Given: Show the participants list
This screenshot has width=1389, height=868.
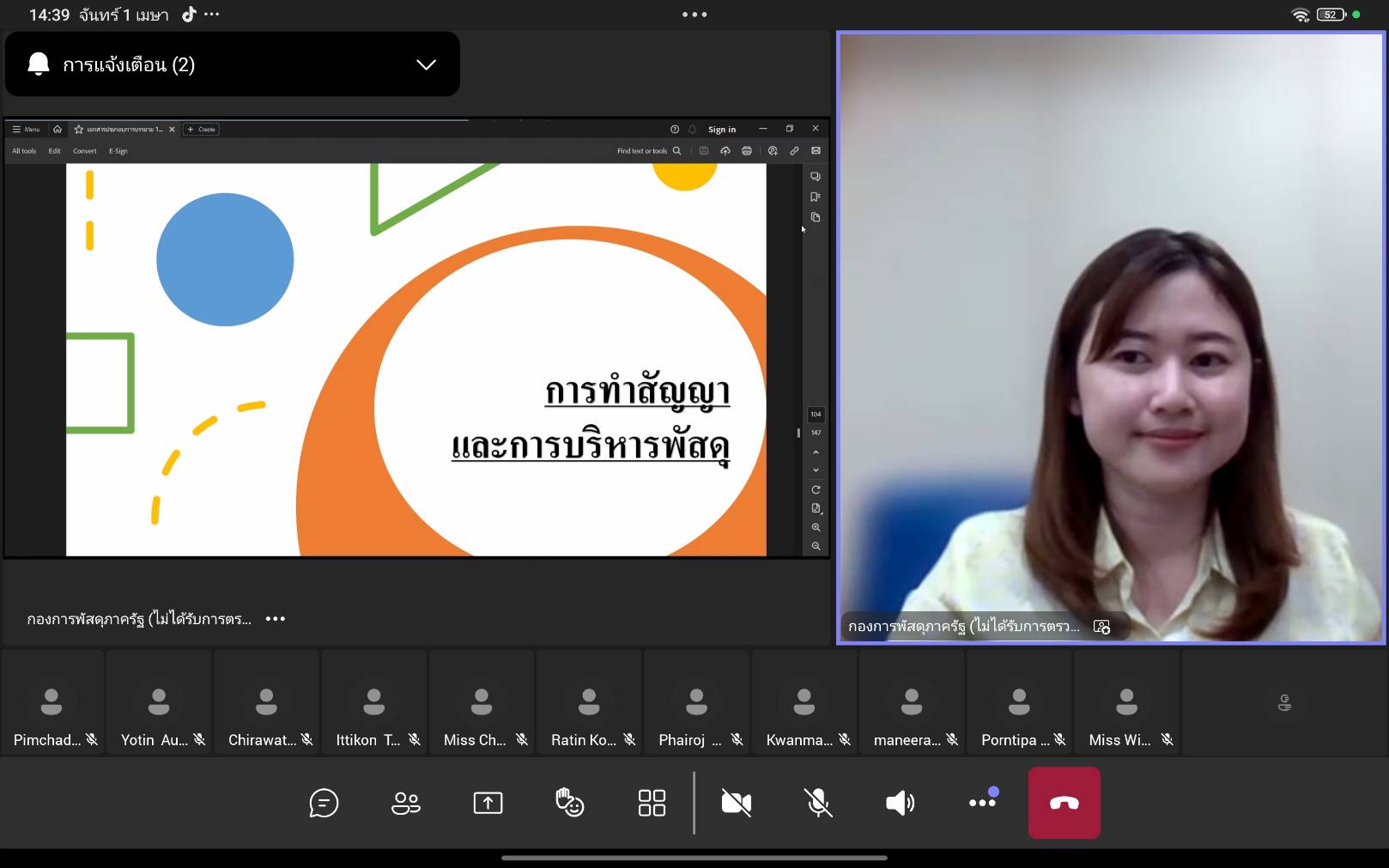Looking at the screenshot, I should (x=405, y=803).
